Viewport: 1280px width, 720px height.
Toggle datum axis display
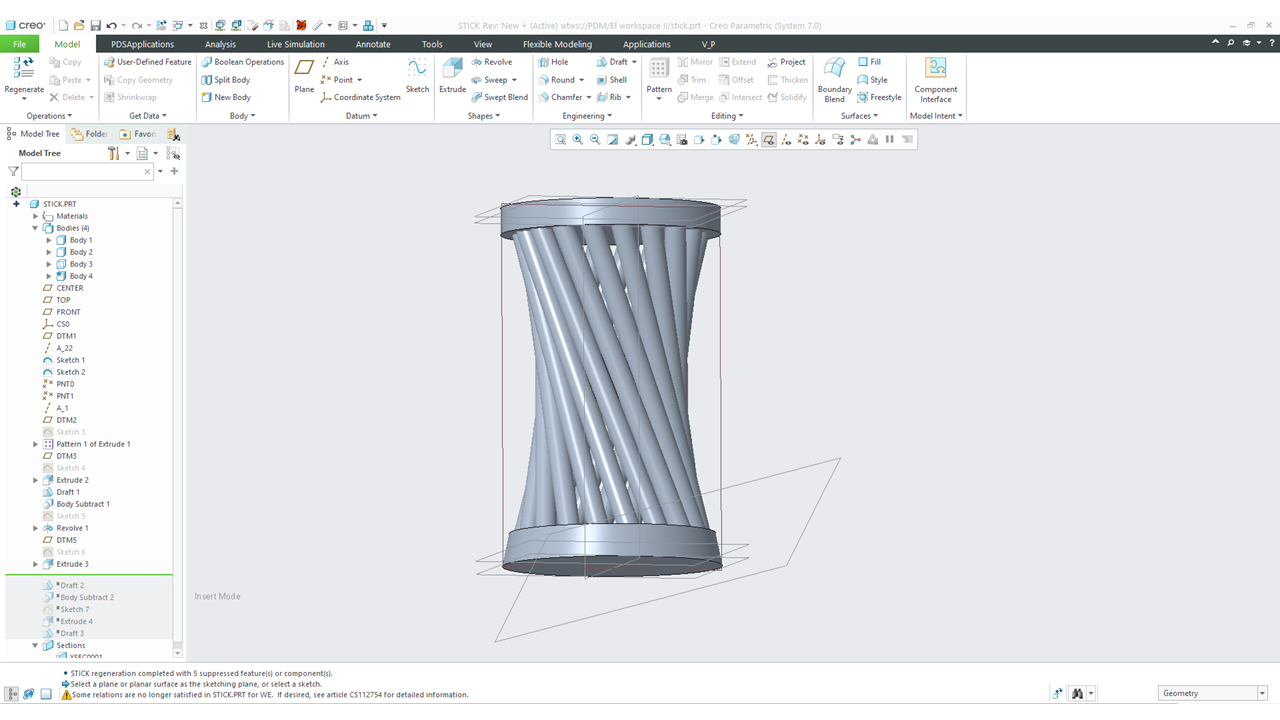point(786,140)
